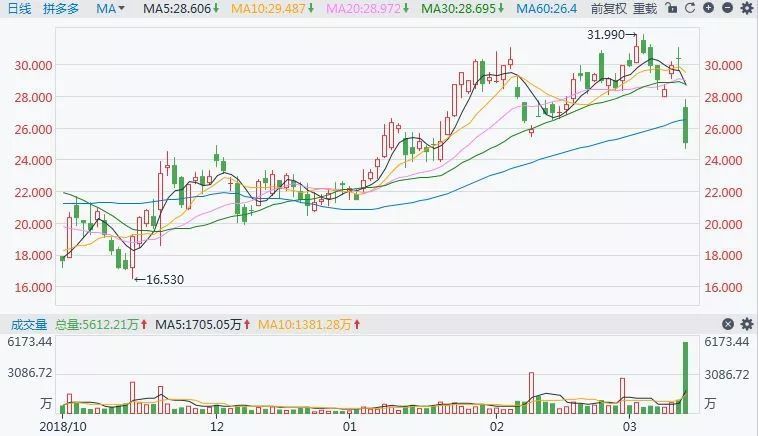Zoom in with the plus icon
The image size is (758, 436).
coord(708,8)
